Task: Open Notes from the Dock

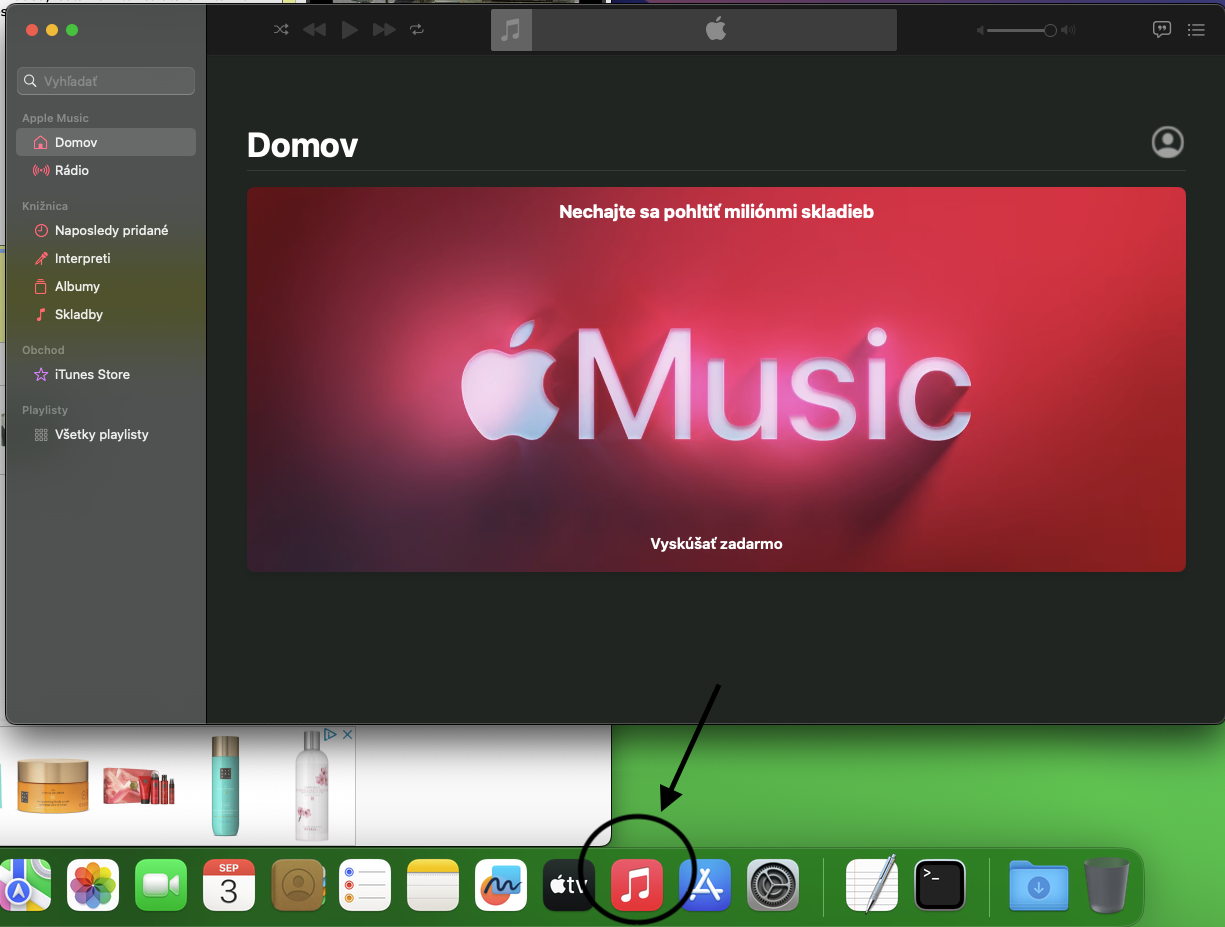Action: pyautogui.click(x=433, y=885)
